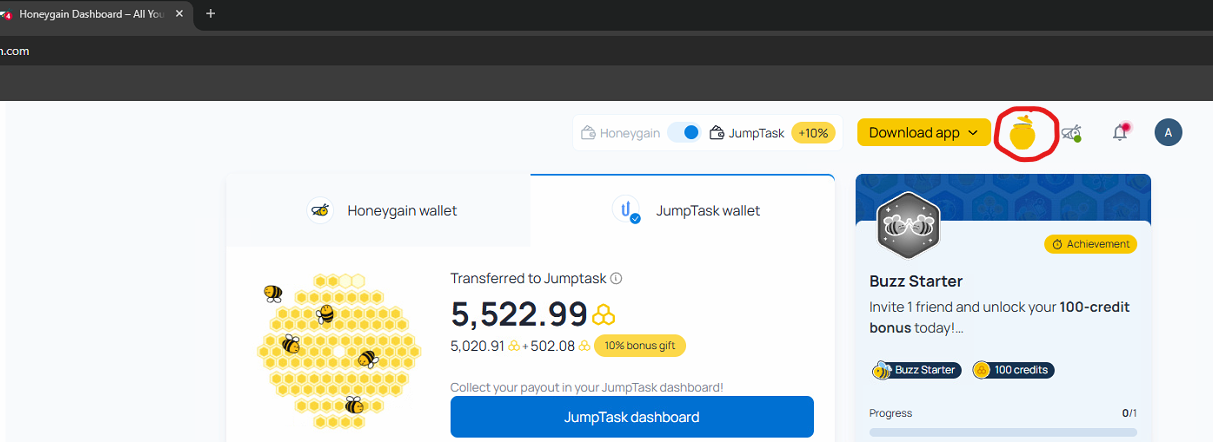Click the 5,522.99 transferred amount

coord(519,314)
